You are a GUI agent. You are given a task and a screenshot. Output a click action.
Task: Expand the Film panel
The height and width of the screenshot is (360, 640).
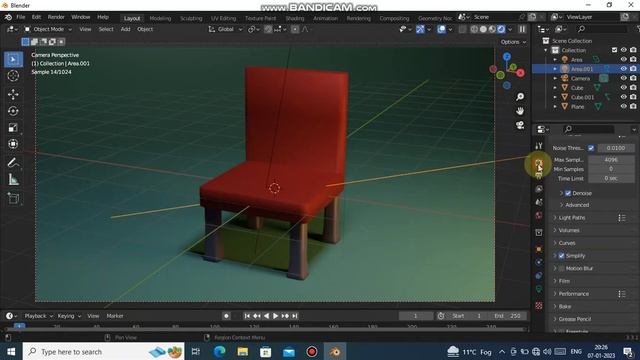coord(564,281)
